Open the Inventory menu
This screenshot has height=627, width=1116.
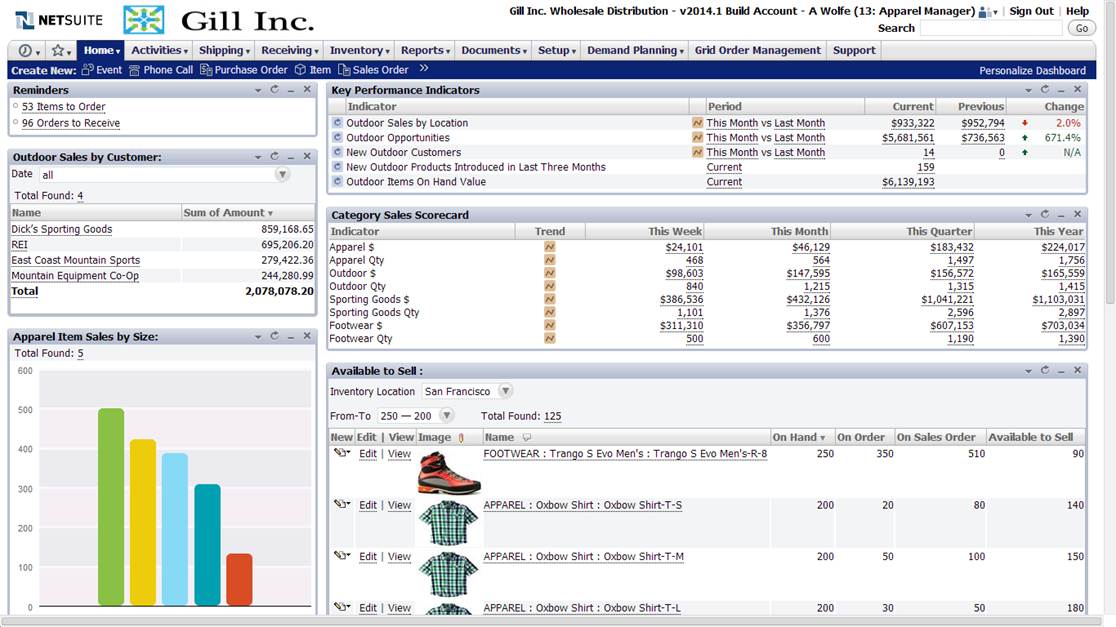coord(359,51)
